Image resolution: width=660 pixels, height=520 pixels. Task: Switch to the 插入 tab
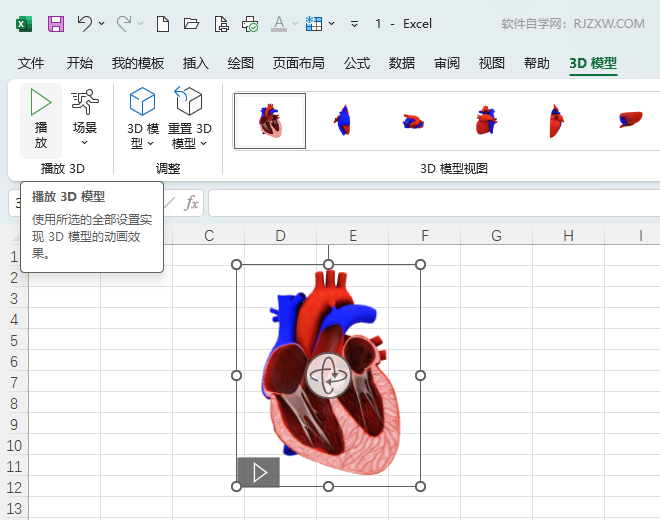click(x=196, y=63)
